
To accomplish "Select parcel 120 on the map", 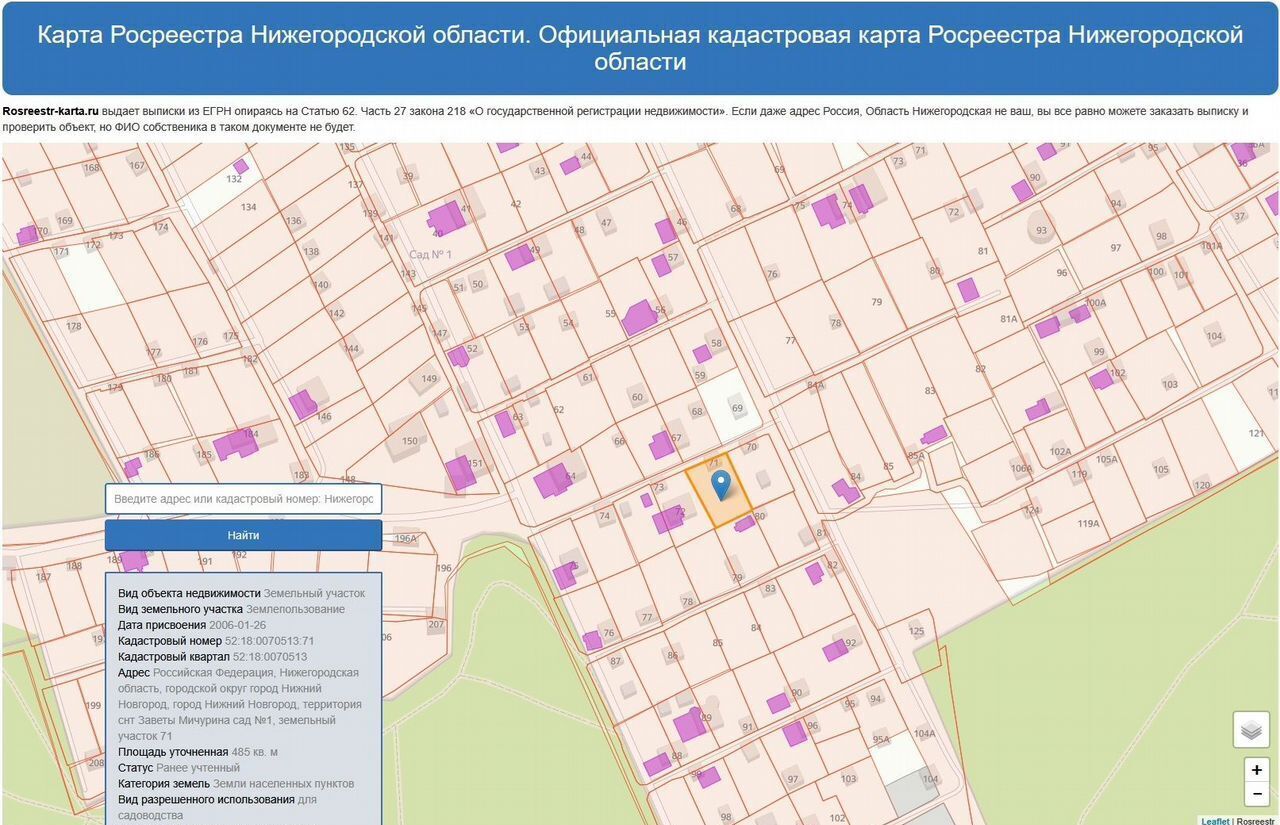I will coord(1202,486).
